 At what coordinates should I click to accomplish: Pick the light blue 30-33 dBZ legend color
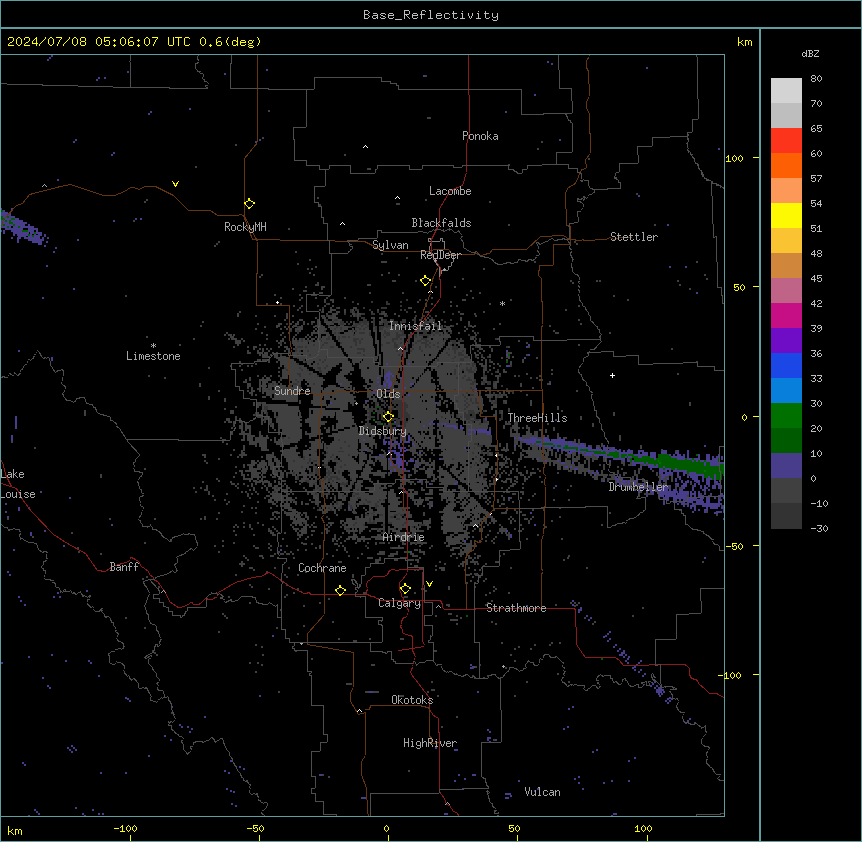pyautogui.click(x=786, y=390)
